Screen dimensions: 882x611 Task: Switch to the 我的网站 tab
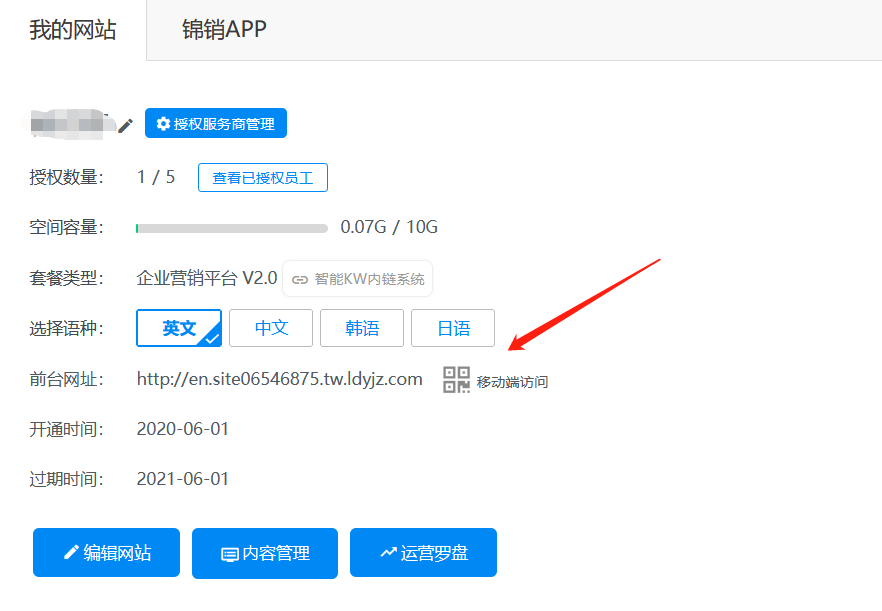(73, 30)
